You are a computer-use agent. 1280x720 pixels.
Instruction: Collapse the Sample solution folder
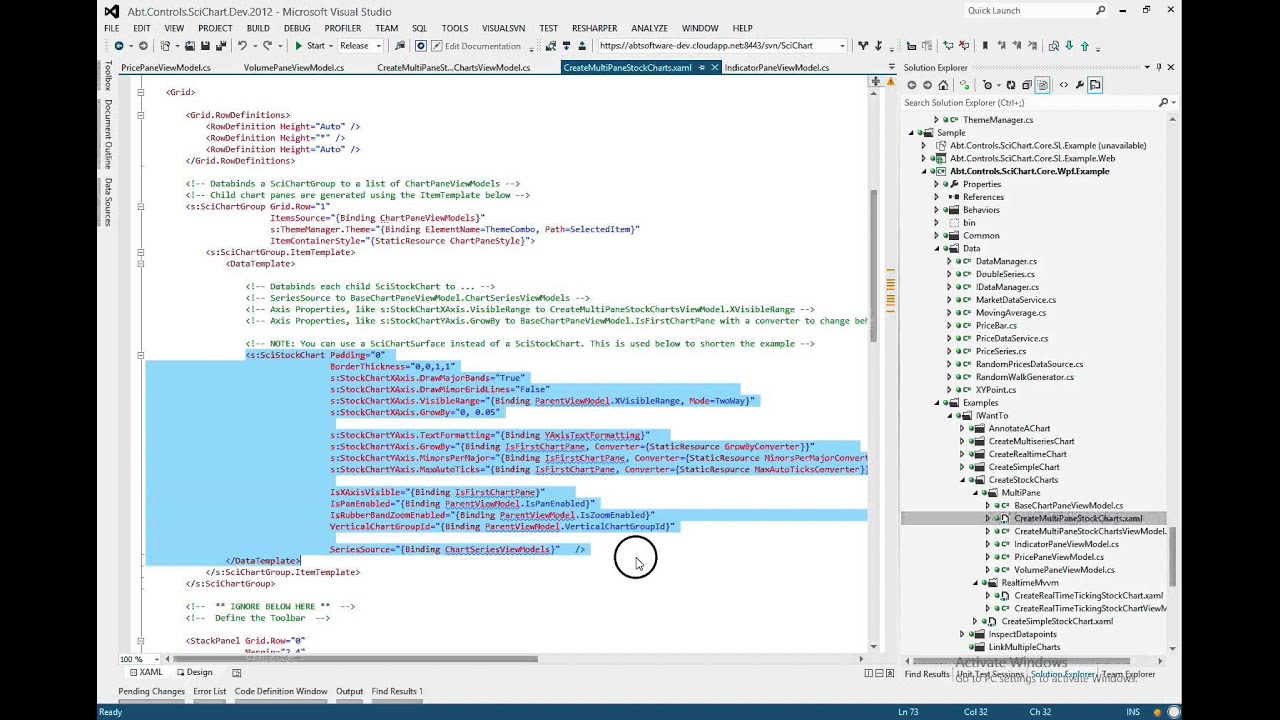tap(911, 133)
